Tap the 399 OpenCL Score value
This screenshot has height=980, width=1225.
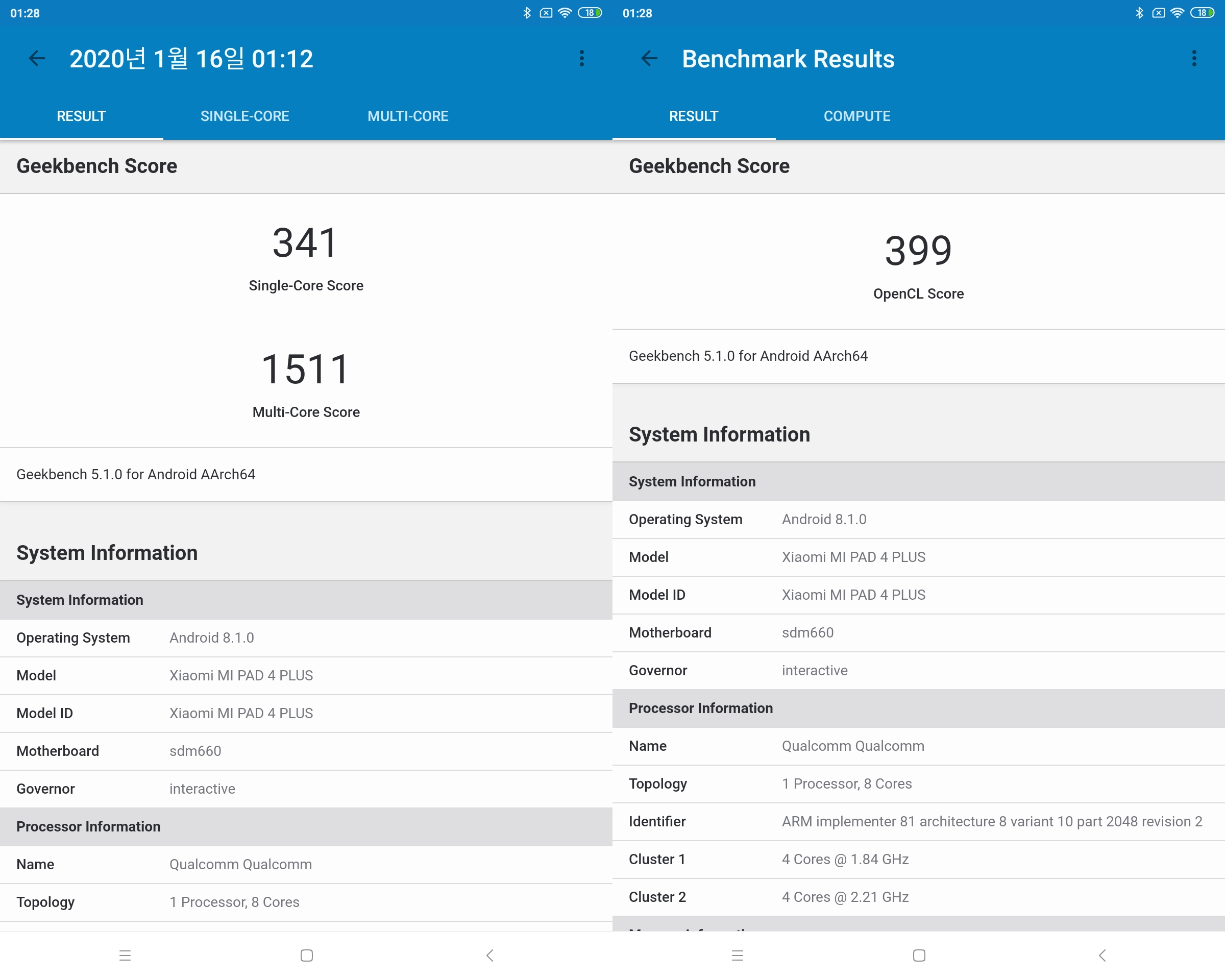[918, 251]
